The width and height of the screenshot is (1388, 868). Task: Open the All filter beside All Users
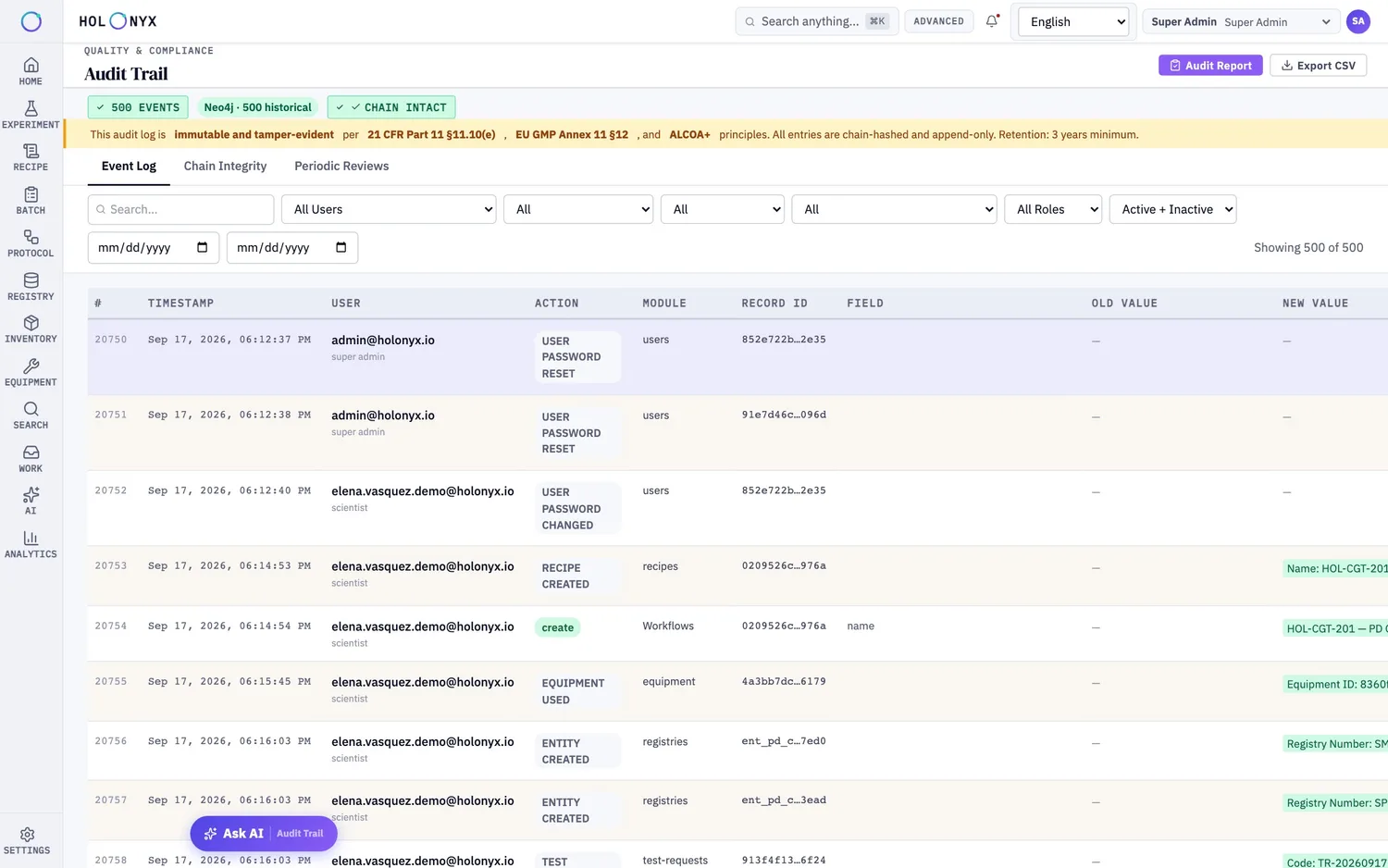578,209
